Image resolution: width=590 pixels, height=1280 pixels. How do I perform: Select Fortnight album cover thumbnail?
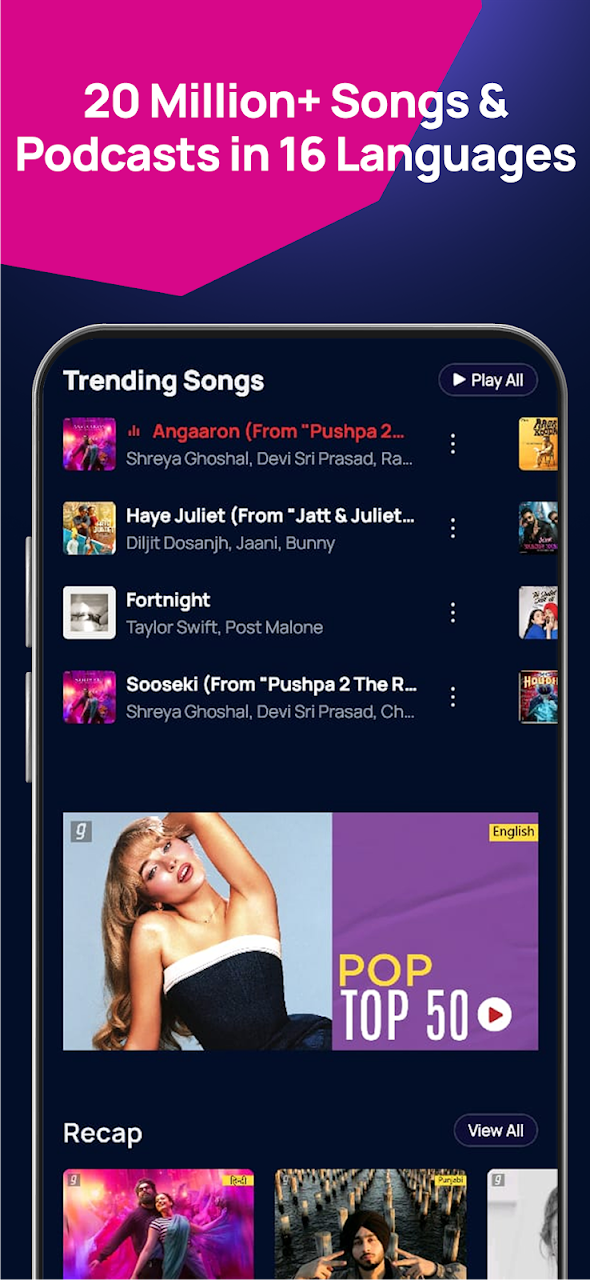coord(89,612)
